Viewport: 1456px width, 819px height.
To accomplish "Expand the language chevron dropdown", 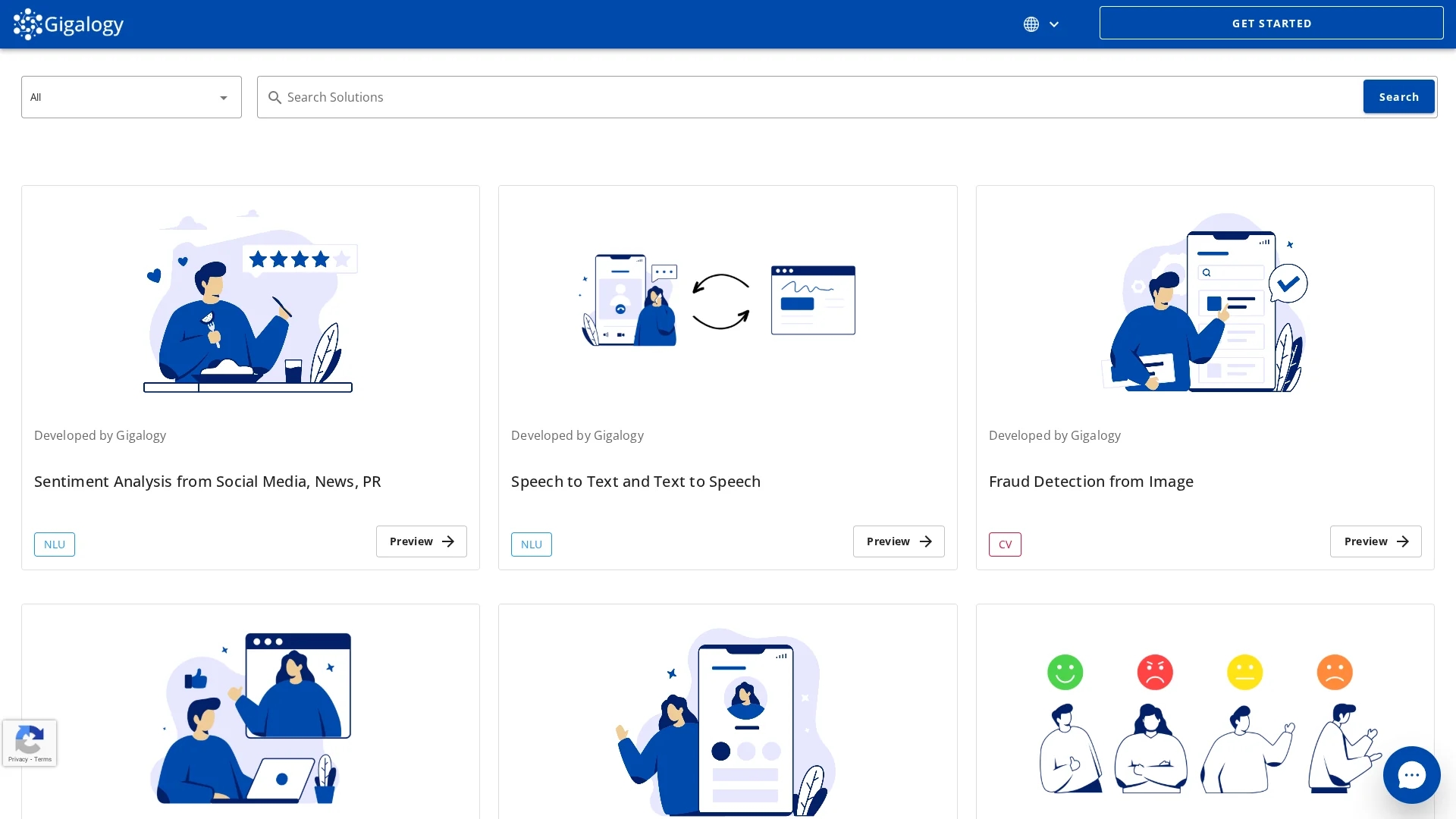I will pyautogui.click(x=1054, y=24).
